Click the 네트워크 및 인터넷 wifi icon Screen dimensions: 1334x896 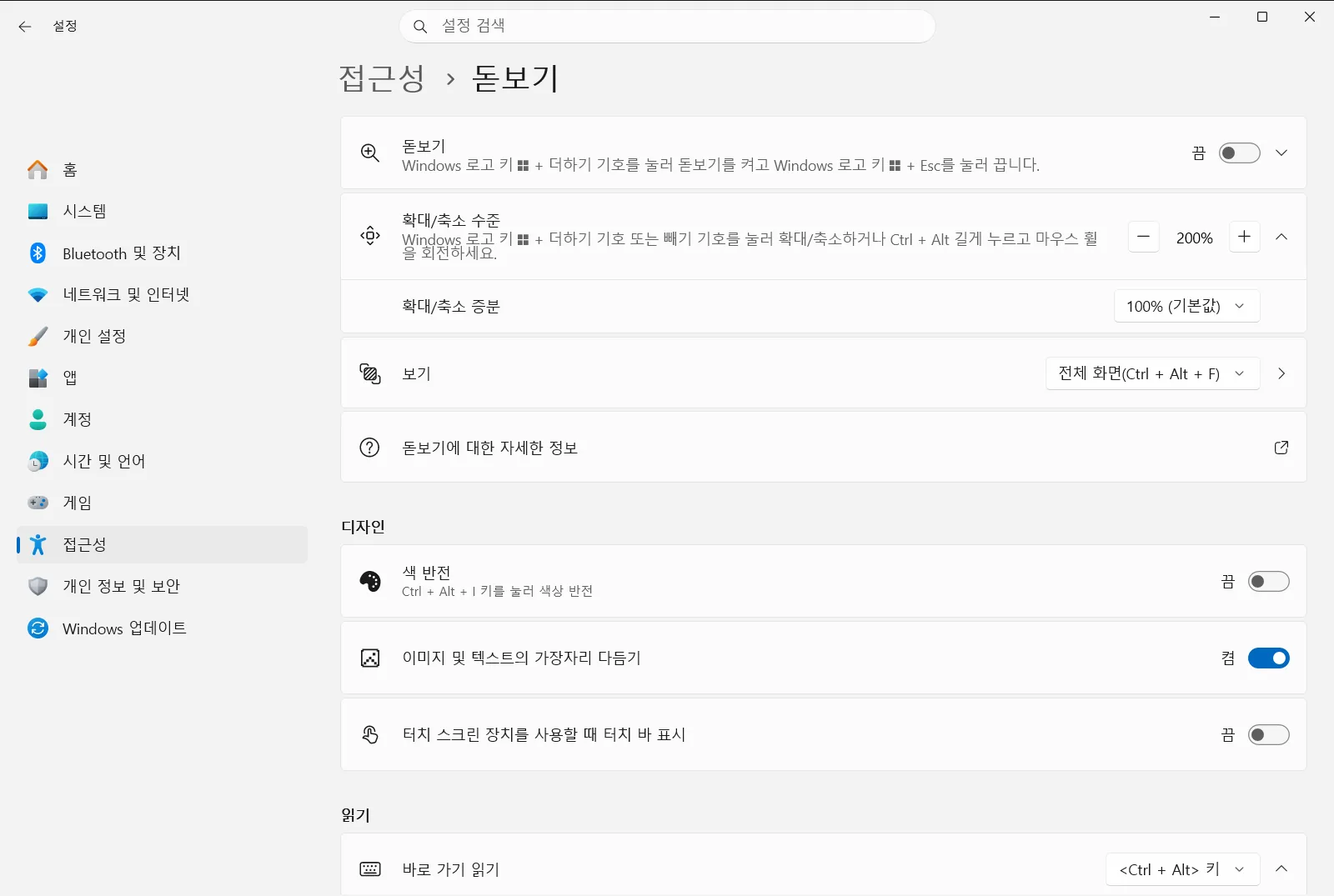point(38,295)
